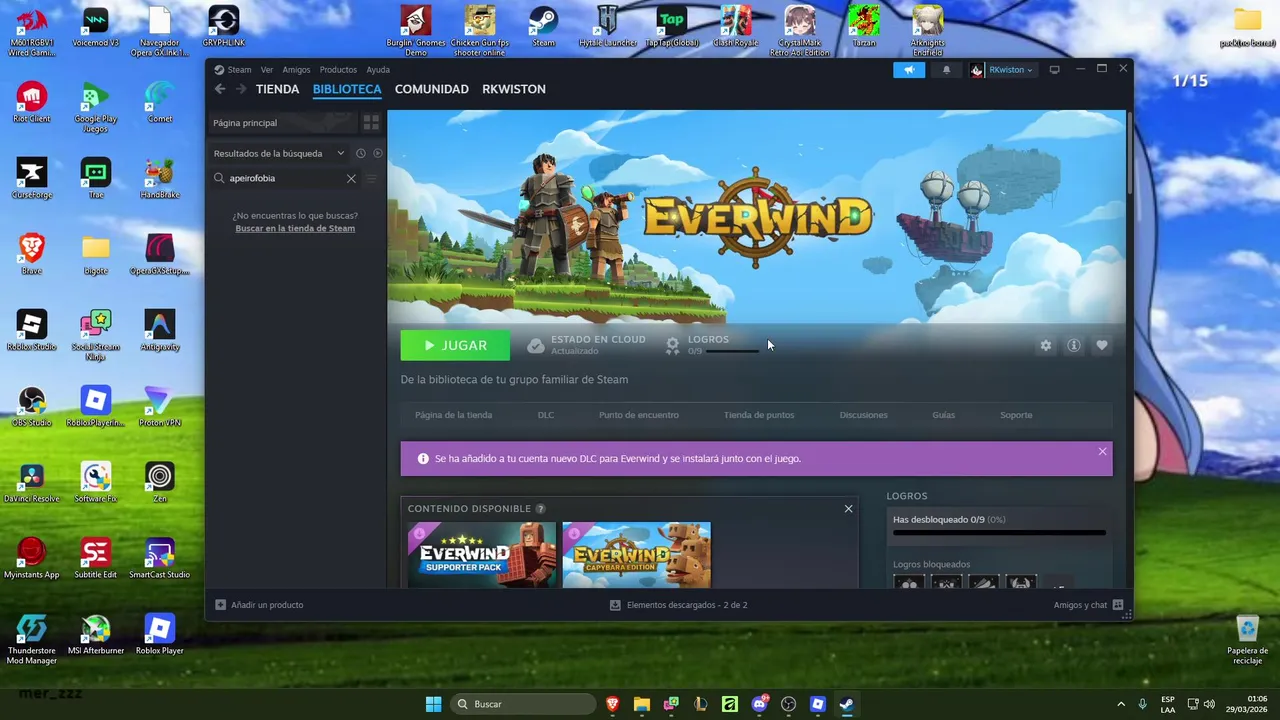Open the downloads icon at the bottom bar
The width and height of the screenshot is (1280, 720).
[616, 605]
